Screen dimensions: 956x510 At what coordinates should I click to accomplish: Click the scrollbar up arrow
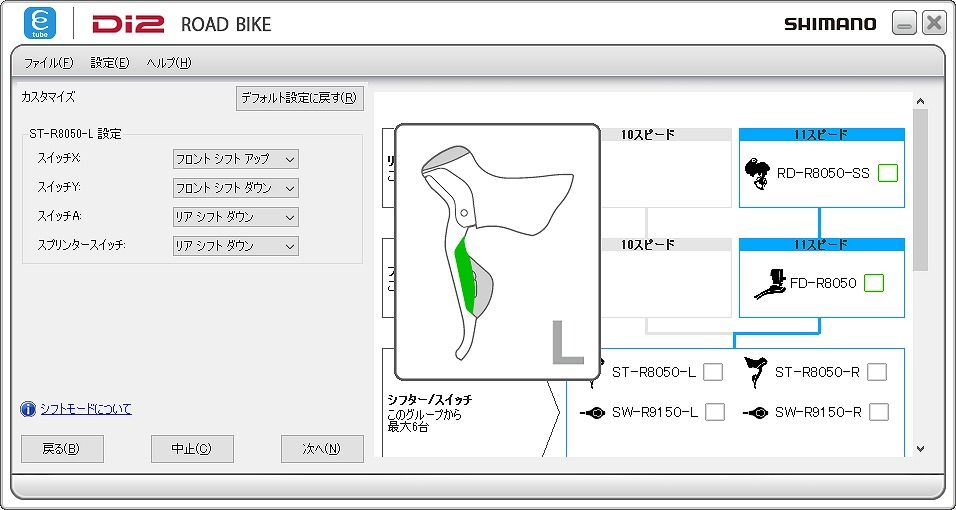point(921,101)
